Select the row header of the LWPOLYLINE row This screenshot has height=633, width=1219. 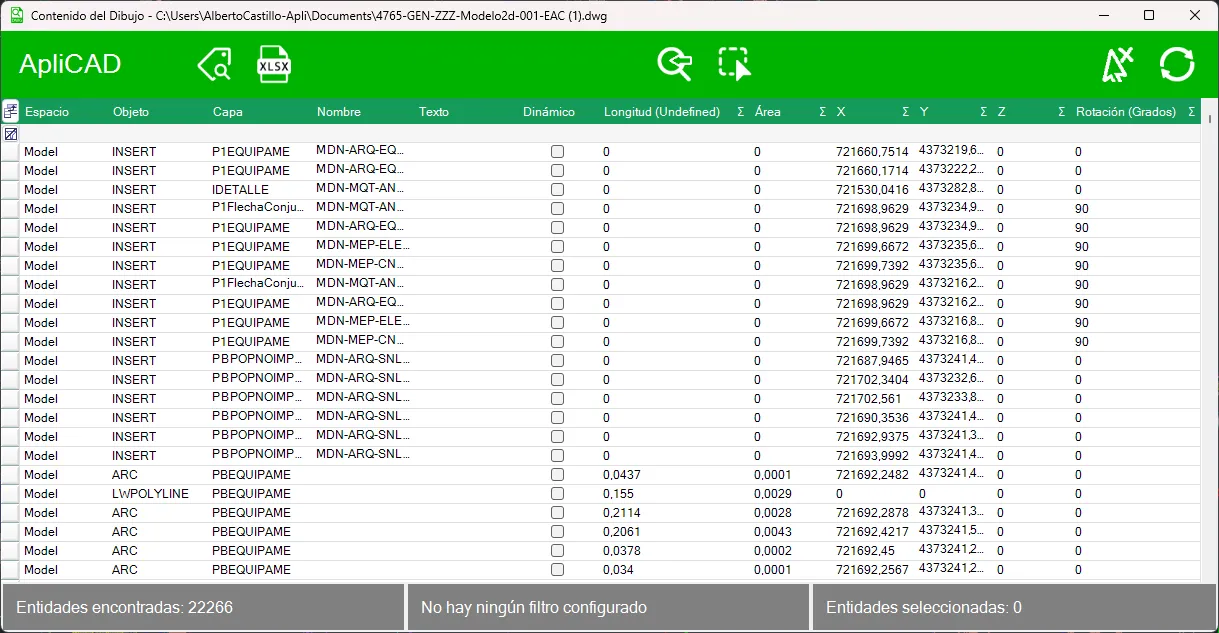[x=10, y=494]
